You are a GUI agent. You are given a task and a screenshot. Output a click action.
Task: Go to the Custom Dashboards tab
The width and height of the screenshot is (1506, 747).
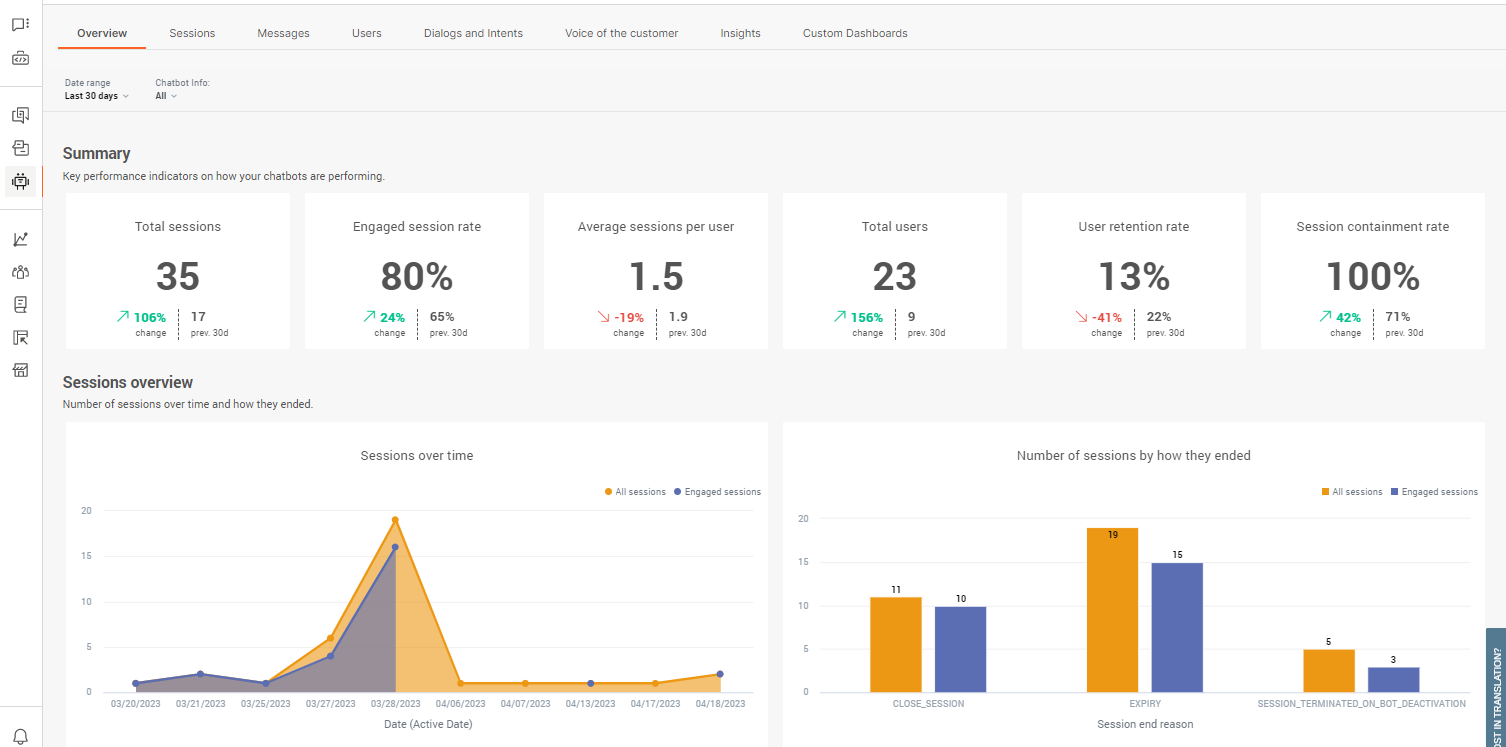point(855,33)
